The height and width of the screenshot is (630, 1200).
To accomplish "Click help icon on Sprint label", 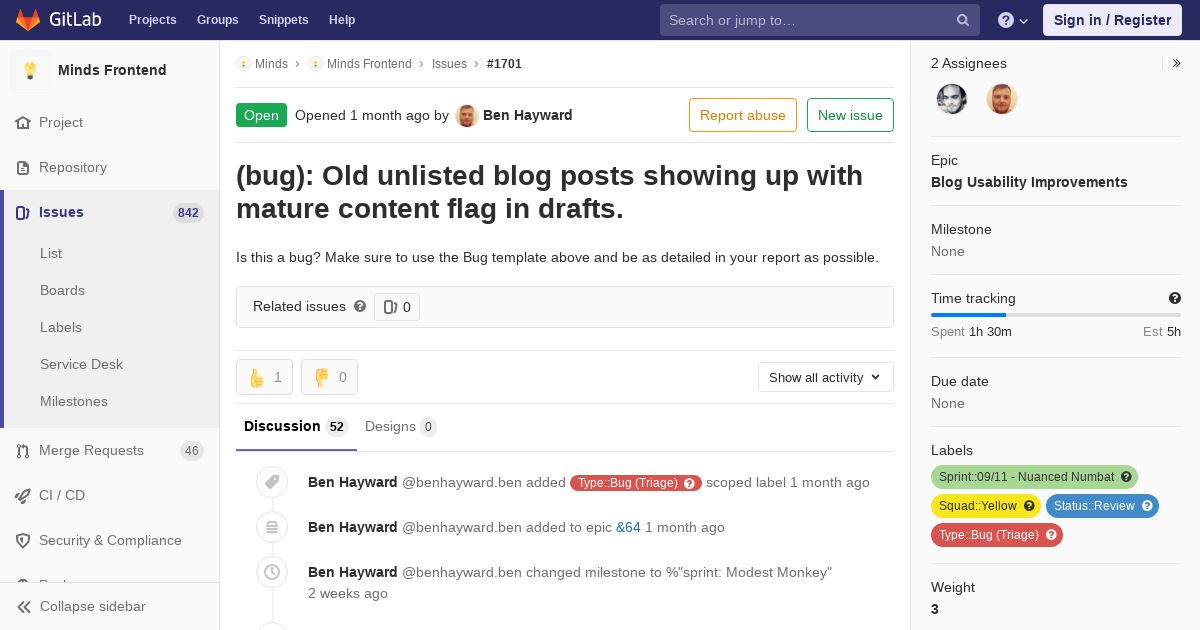I will [1126, 477].
